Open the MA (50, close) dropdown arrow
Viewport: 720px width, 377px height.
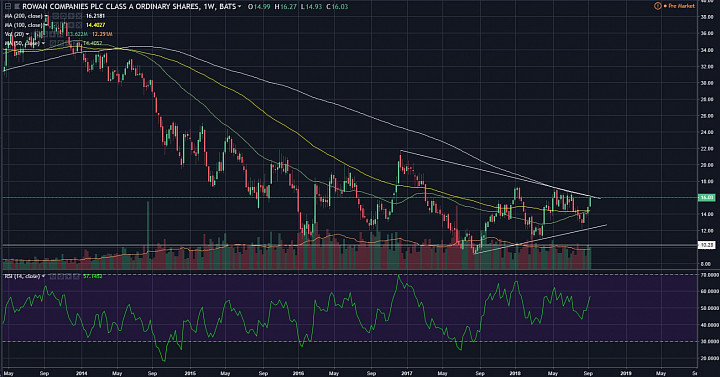[44, 43]
